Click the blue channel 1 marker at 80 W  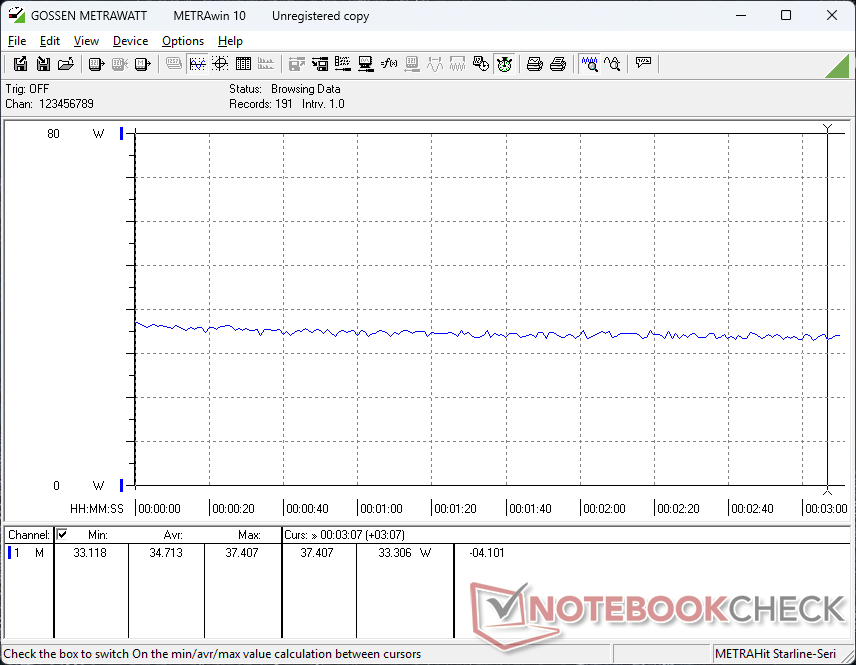(122, 133)
